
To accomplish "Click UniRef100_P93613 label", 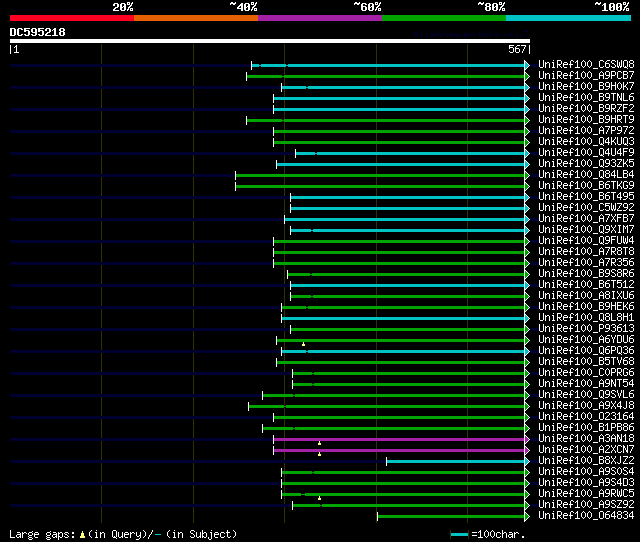I will coord(586,329).
